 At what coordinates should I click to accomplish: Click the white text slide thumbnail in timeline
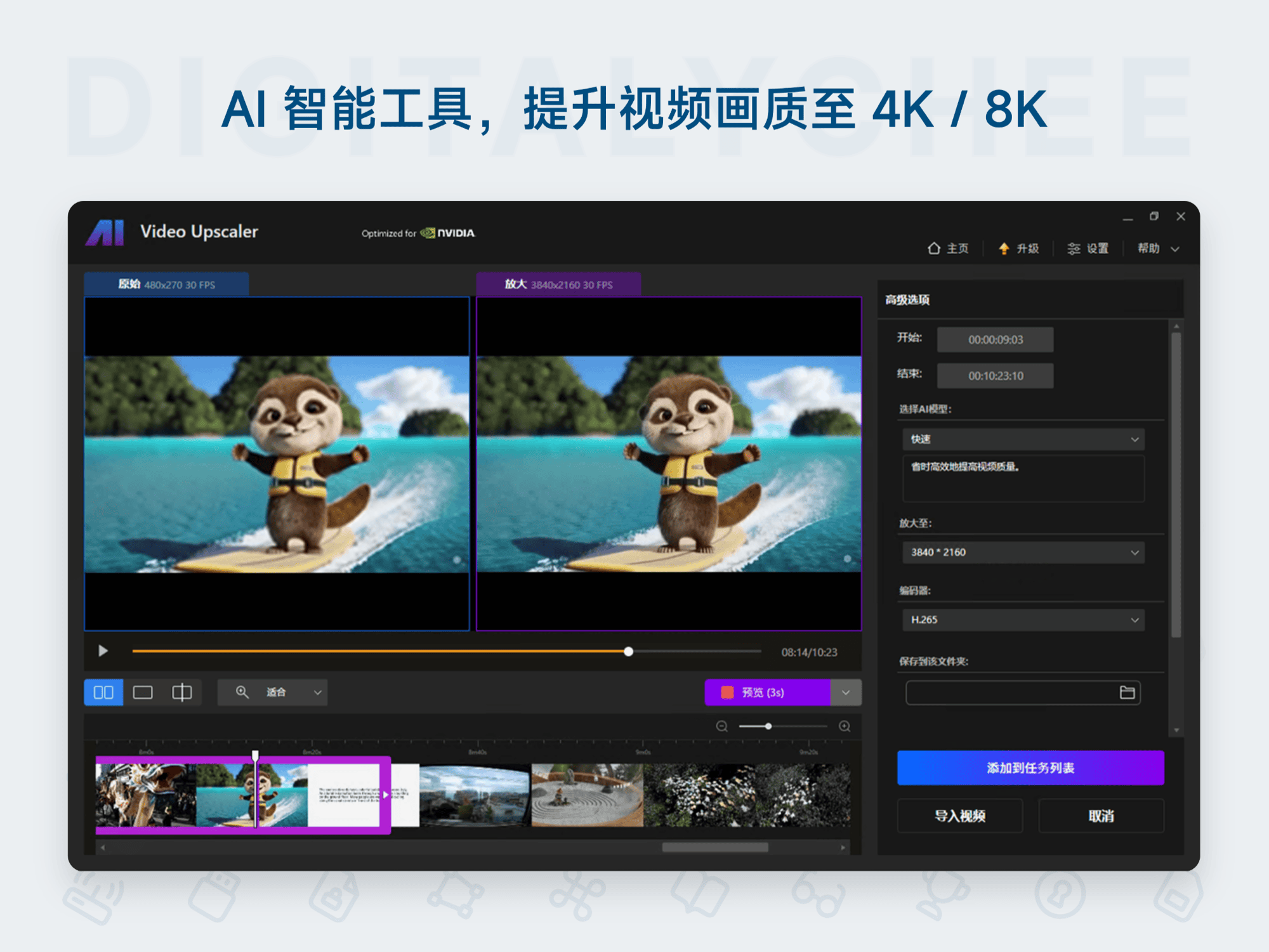(343, 795)
